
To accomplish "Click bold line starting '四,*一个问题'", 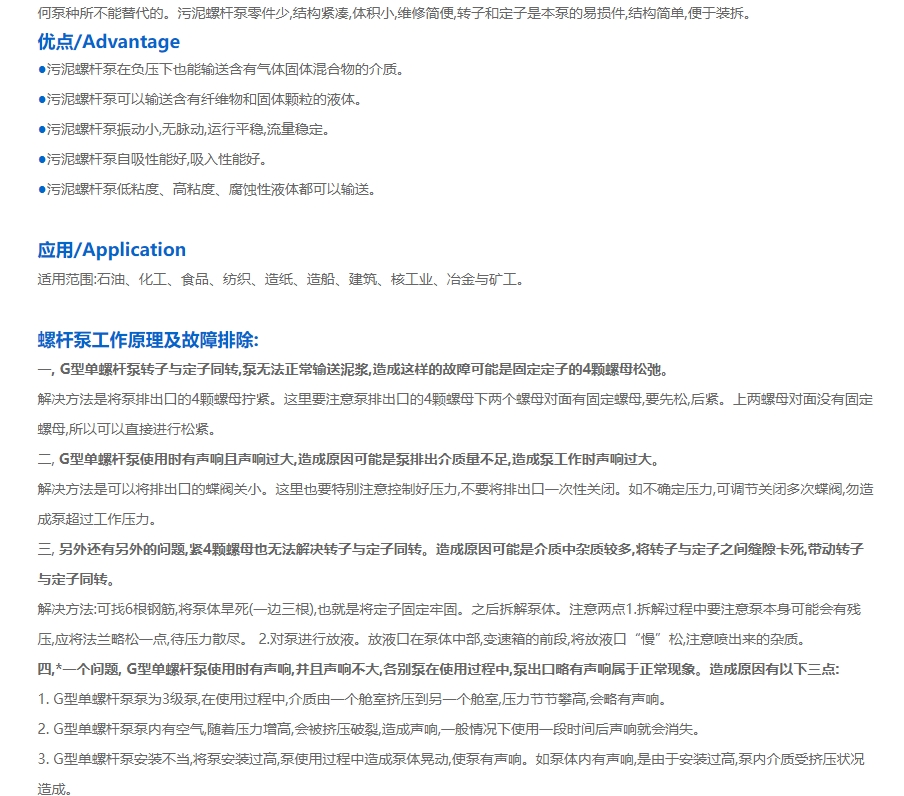I will (439, 669).
